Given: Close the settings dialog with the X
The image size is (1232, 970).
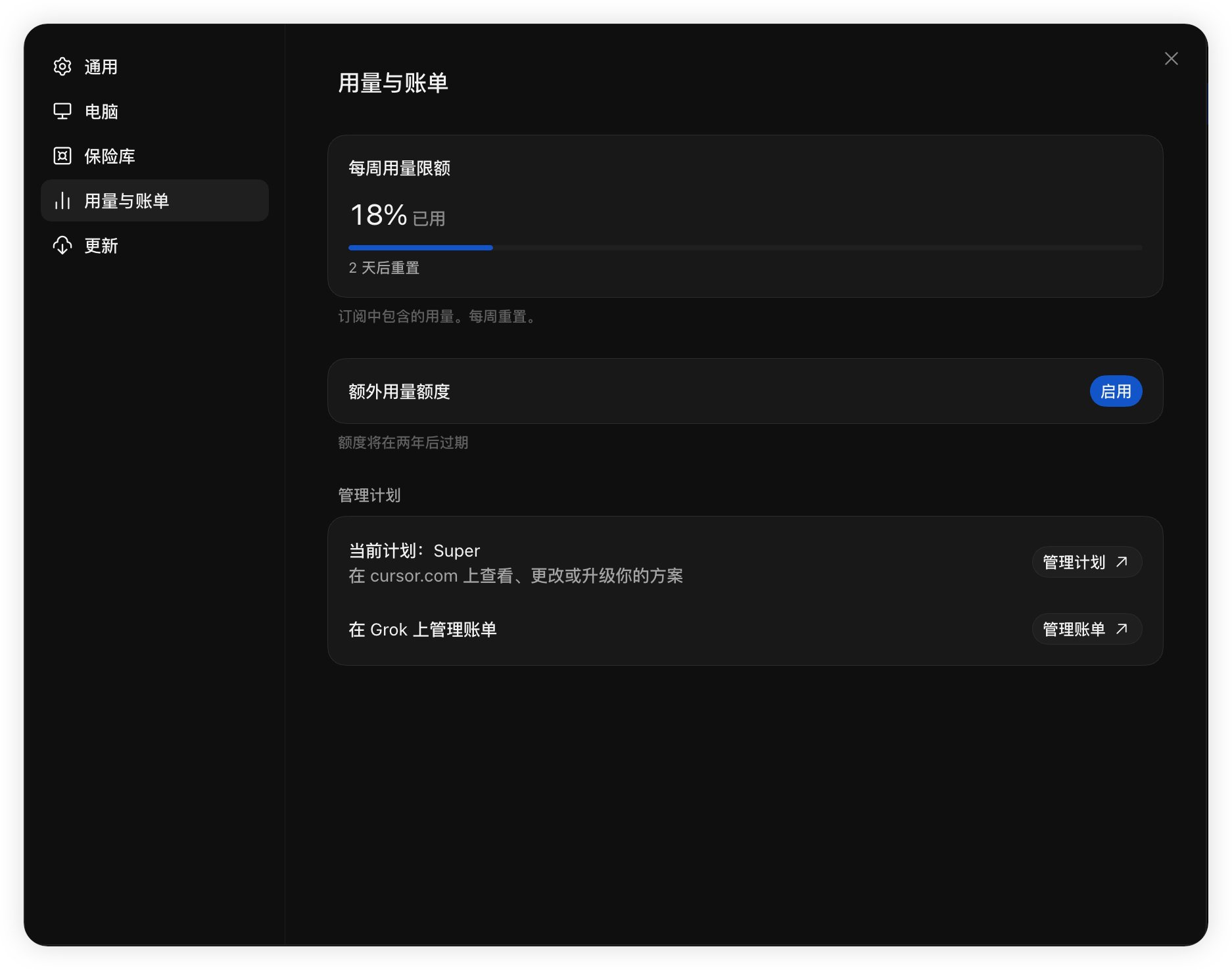Looking at the screenshot, I should [x=1171, y=58].
